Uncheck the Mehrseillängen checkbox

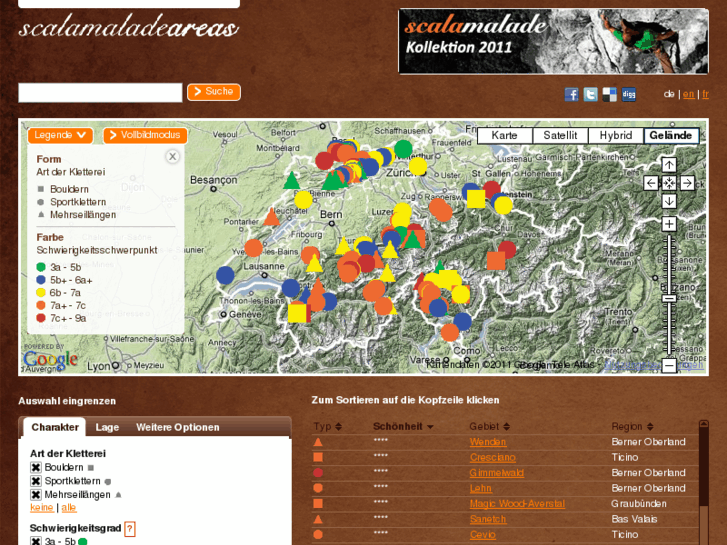coord(36,495)
